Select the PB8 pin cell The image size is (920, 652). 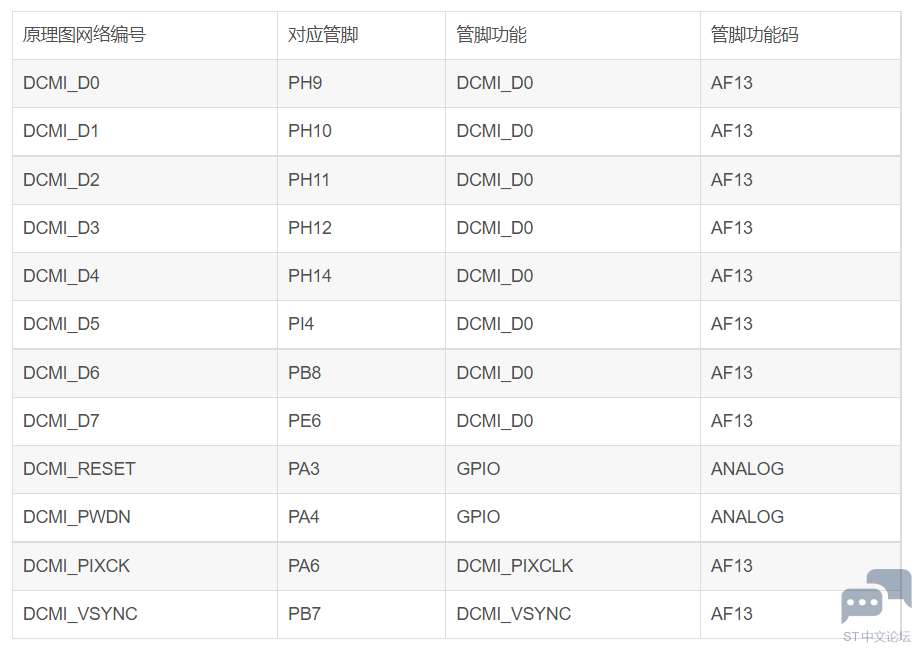361,373
